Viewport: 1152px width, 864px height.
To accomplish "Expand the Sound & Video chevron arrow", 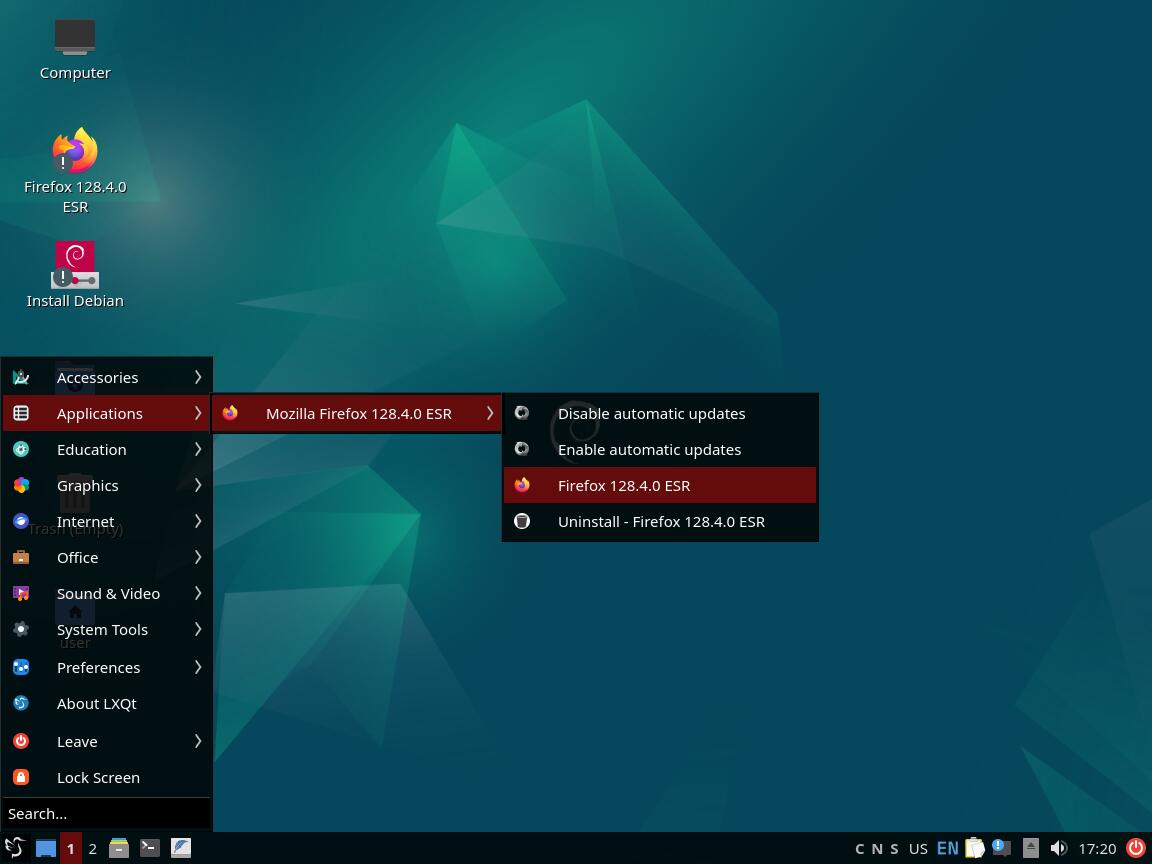I will point(198,593).
